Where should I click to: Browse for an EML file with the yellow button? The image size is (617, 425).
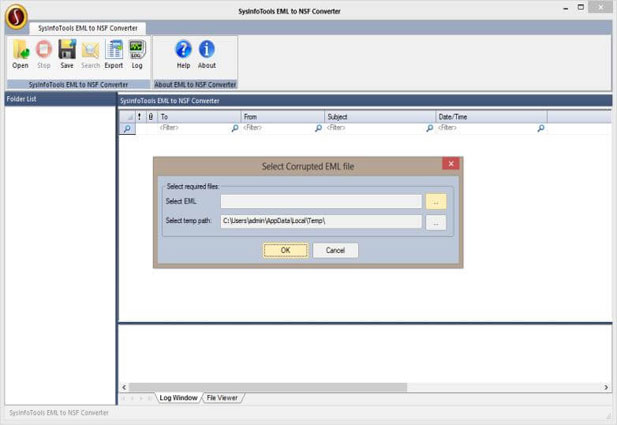pyautogui.click(x=436, y=201)
